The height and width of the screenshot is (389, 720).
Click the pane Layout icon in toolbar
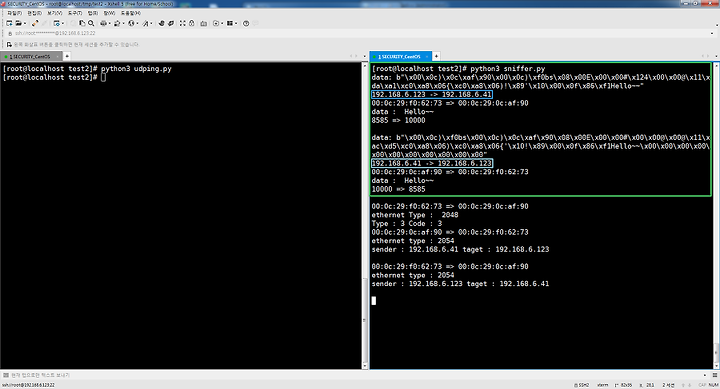point(230,23)
